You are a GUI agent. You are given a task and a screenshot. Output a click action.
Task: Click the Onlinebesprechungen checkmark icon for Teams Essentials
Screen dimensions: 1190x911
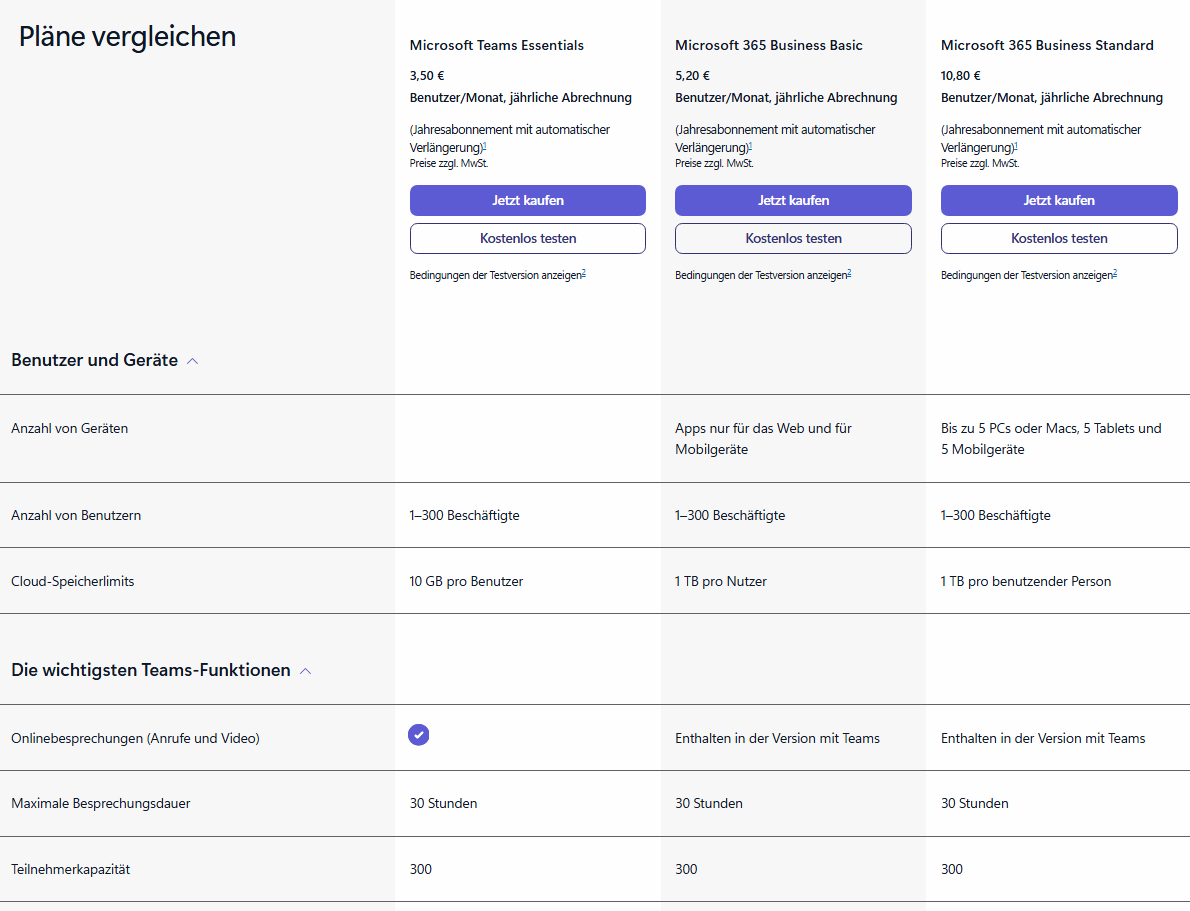tap(418, 735)
